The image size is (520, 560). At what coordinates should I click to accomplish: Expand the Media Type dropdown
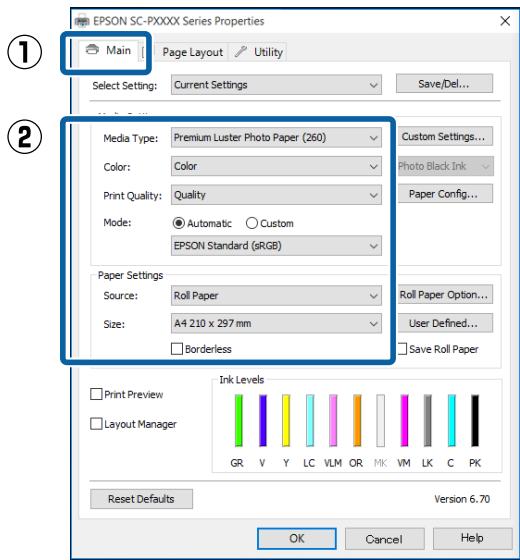point(276,138)
